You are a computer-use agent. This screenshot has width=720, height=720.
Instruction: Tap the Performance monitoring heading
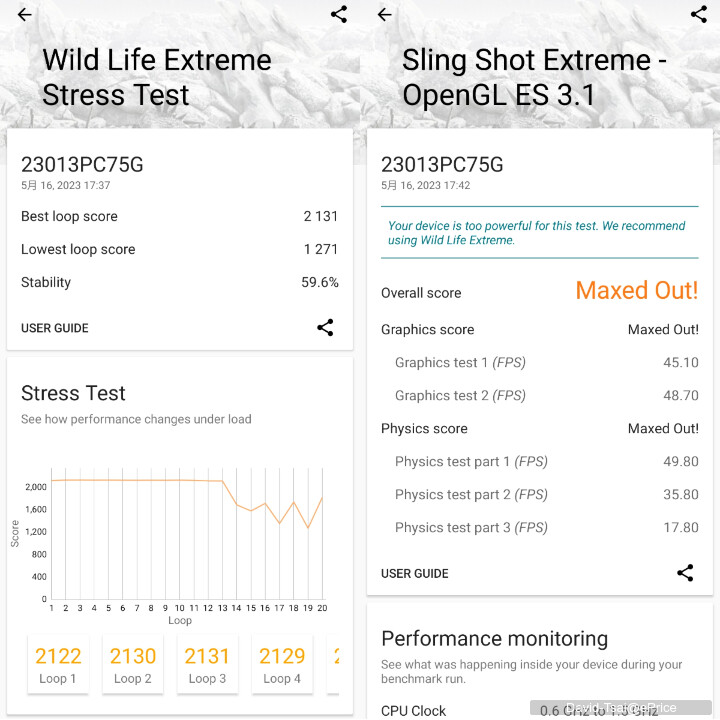pyautogui.click(x=495, y=639)
